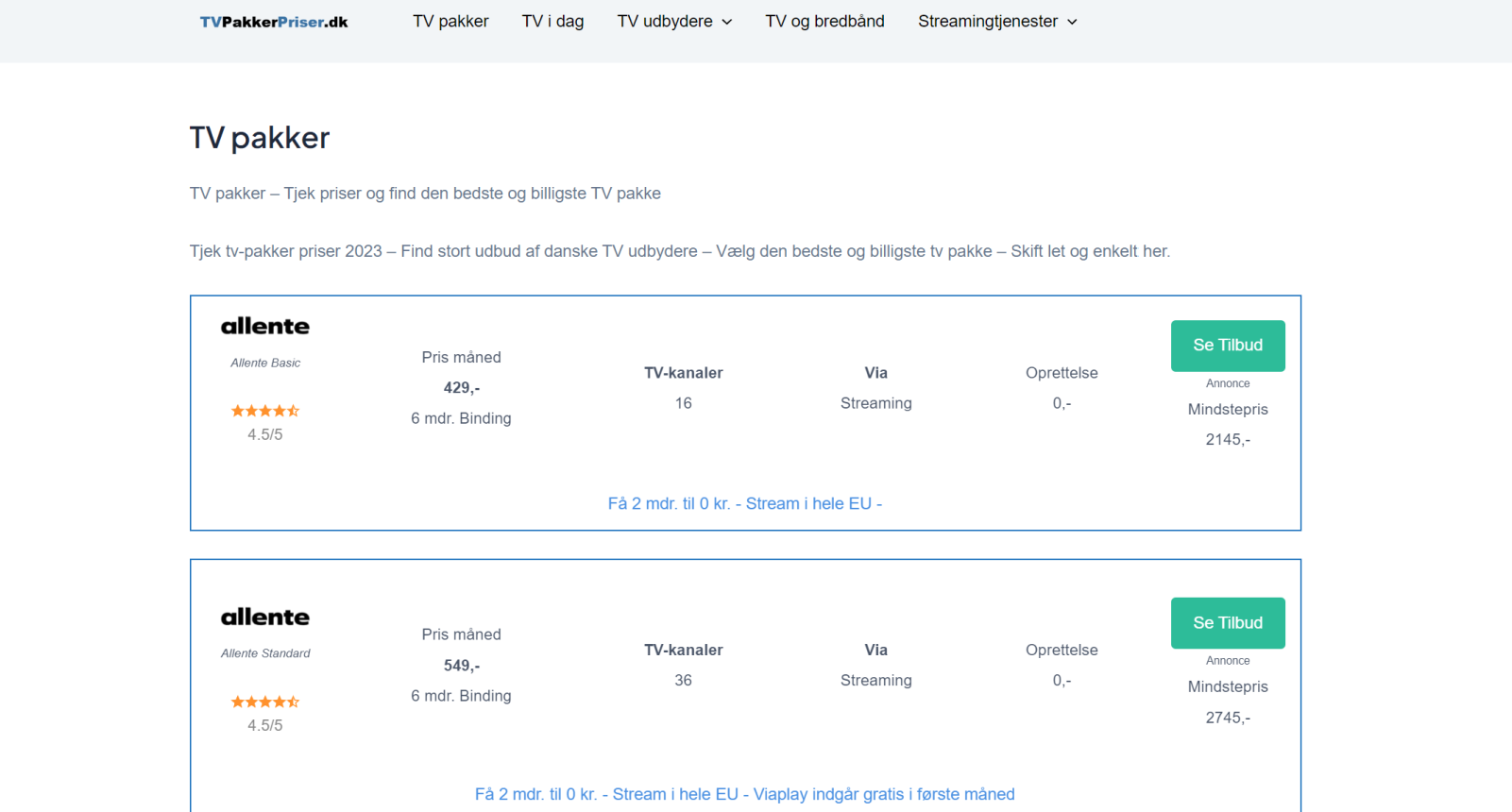Click the Allente Standard package name
The width and height of the screenshot is (1512, 812).
265,653
